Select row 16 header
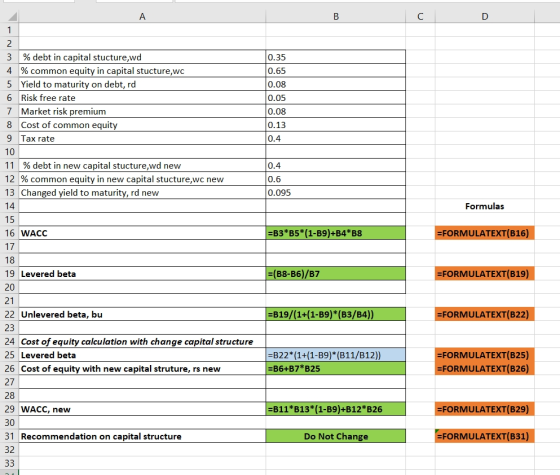 click(9, 233)
